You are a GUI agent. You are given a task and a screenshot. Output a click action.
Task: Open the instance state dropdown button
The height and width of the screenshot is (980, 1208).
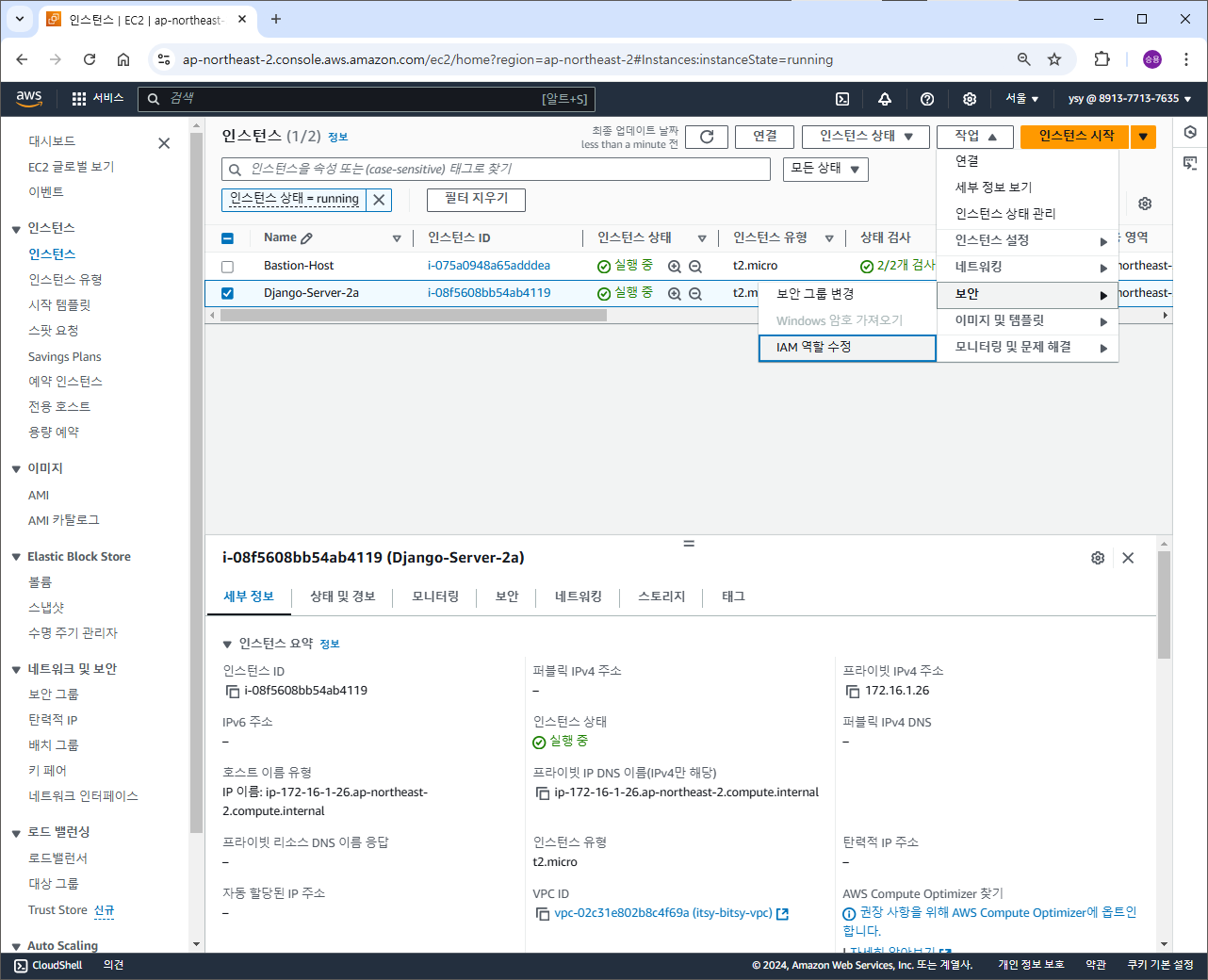(866, 137)
